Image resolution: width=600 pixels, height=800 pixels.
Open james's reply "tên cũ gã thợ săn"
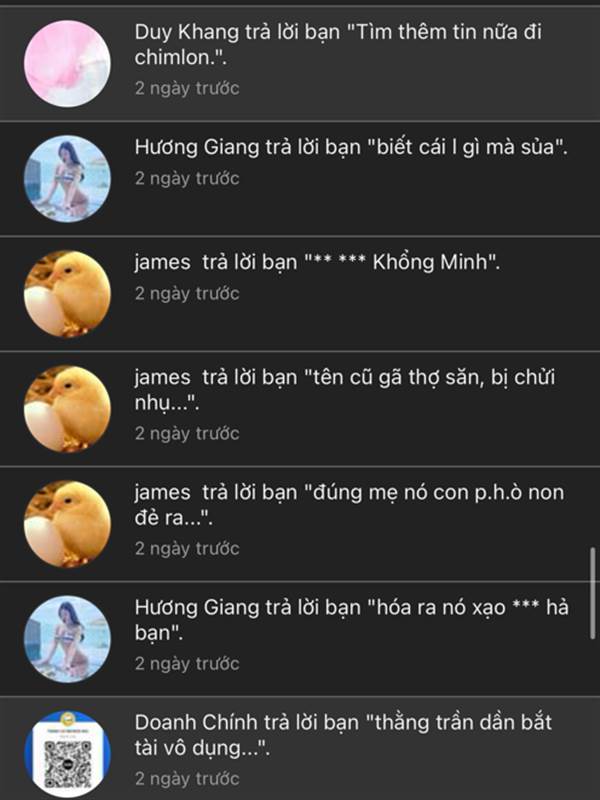click(300, 409)
